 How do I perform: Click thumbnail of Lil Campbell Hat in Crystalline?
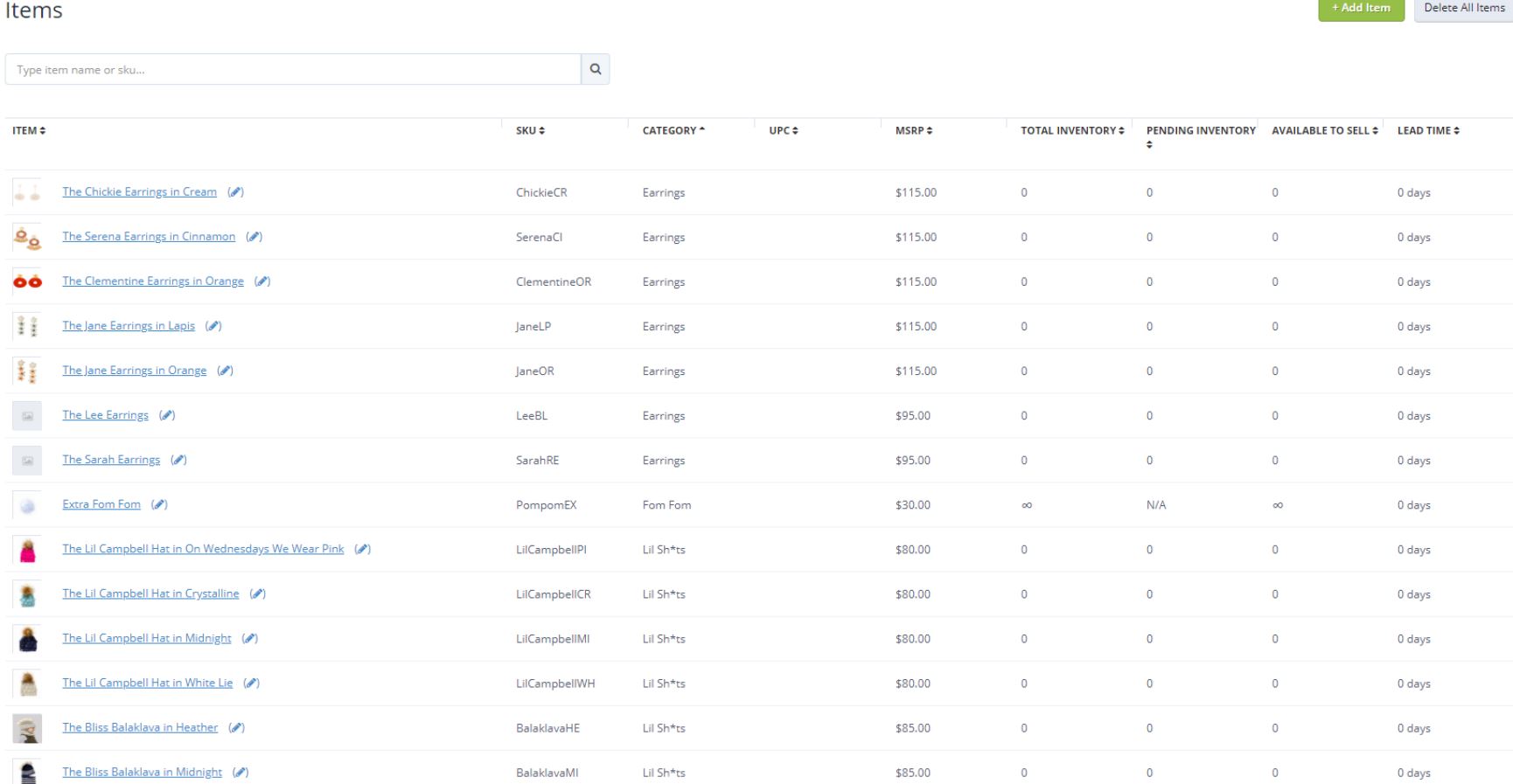pos(27,594)
